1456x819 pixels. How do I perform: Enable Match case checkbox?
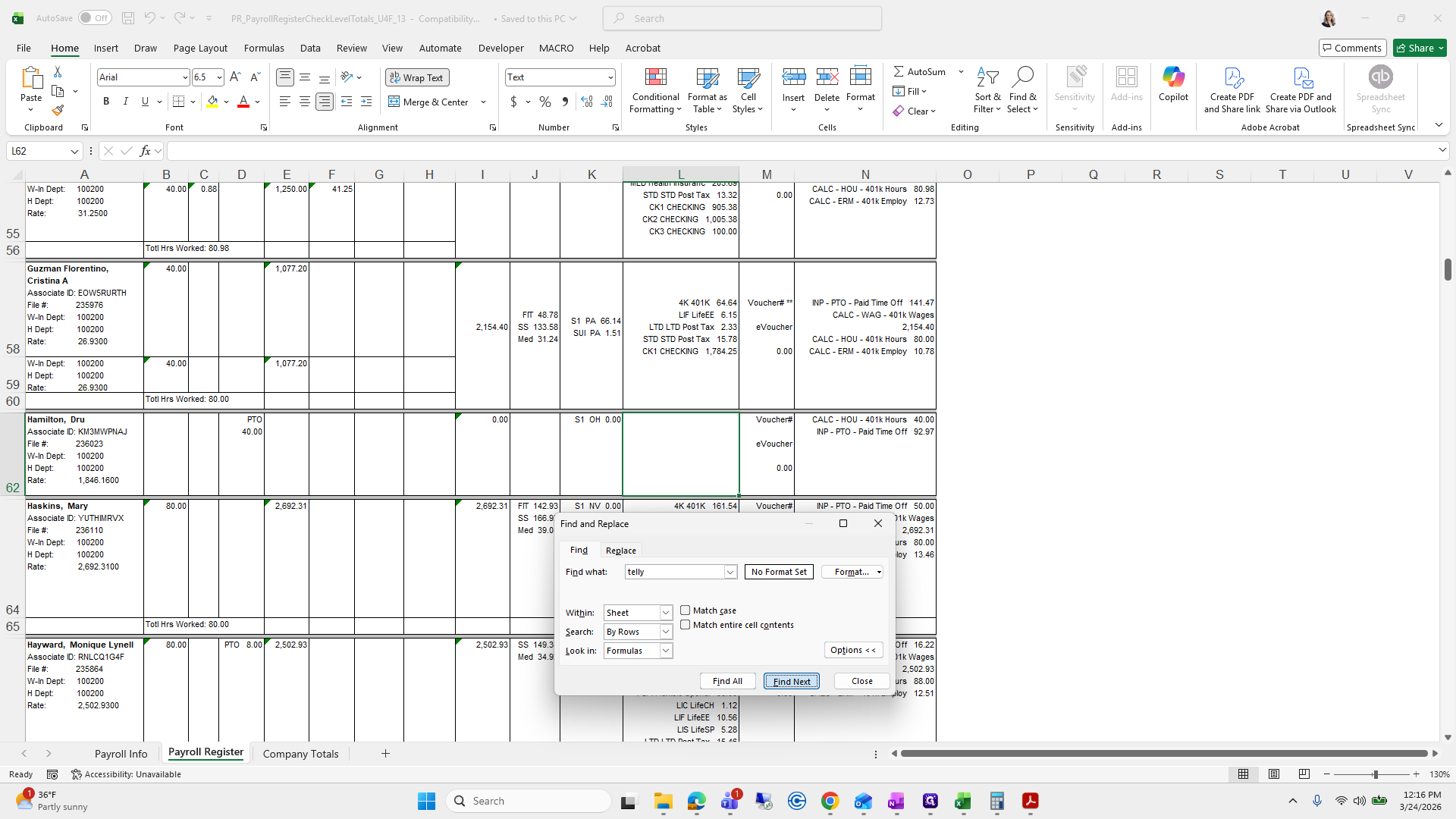coord(686,610)
